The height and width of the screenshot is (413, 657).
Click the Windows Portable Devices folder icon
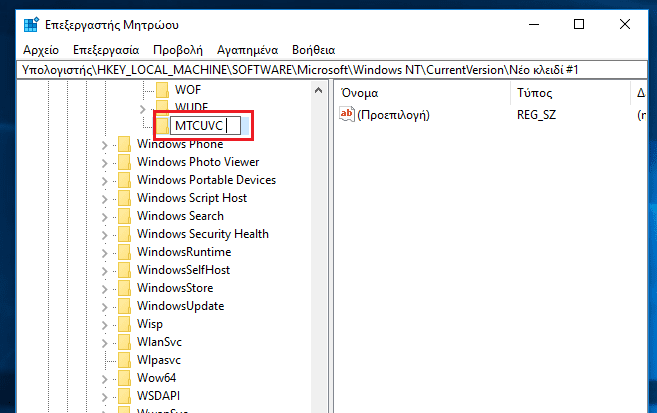[124, 180]
